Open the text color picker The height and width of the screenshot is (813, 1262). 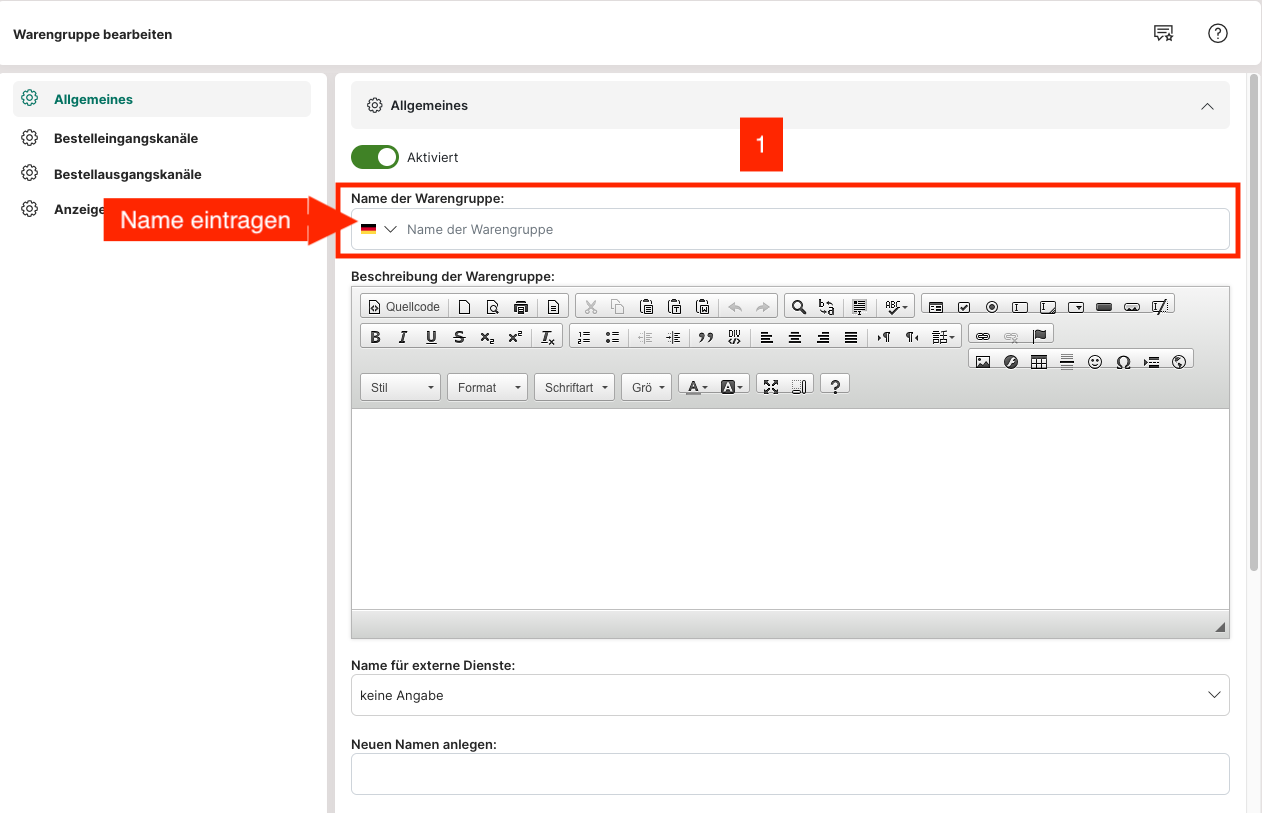coord(697,387)
